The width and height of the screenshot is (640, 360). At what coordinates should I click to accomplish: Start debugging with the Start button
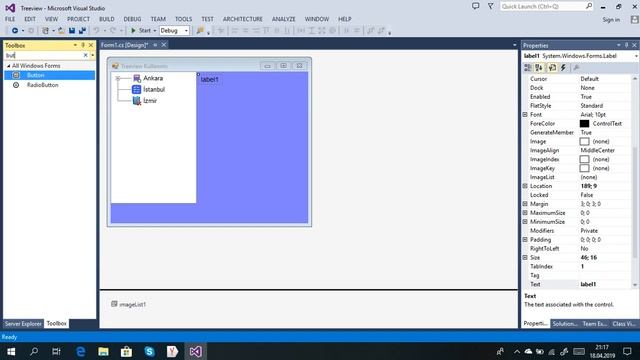141,31
